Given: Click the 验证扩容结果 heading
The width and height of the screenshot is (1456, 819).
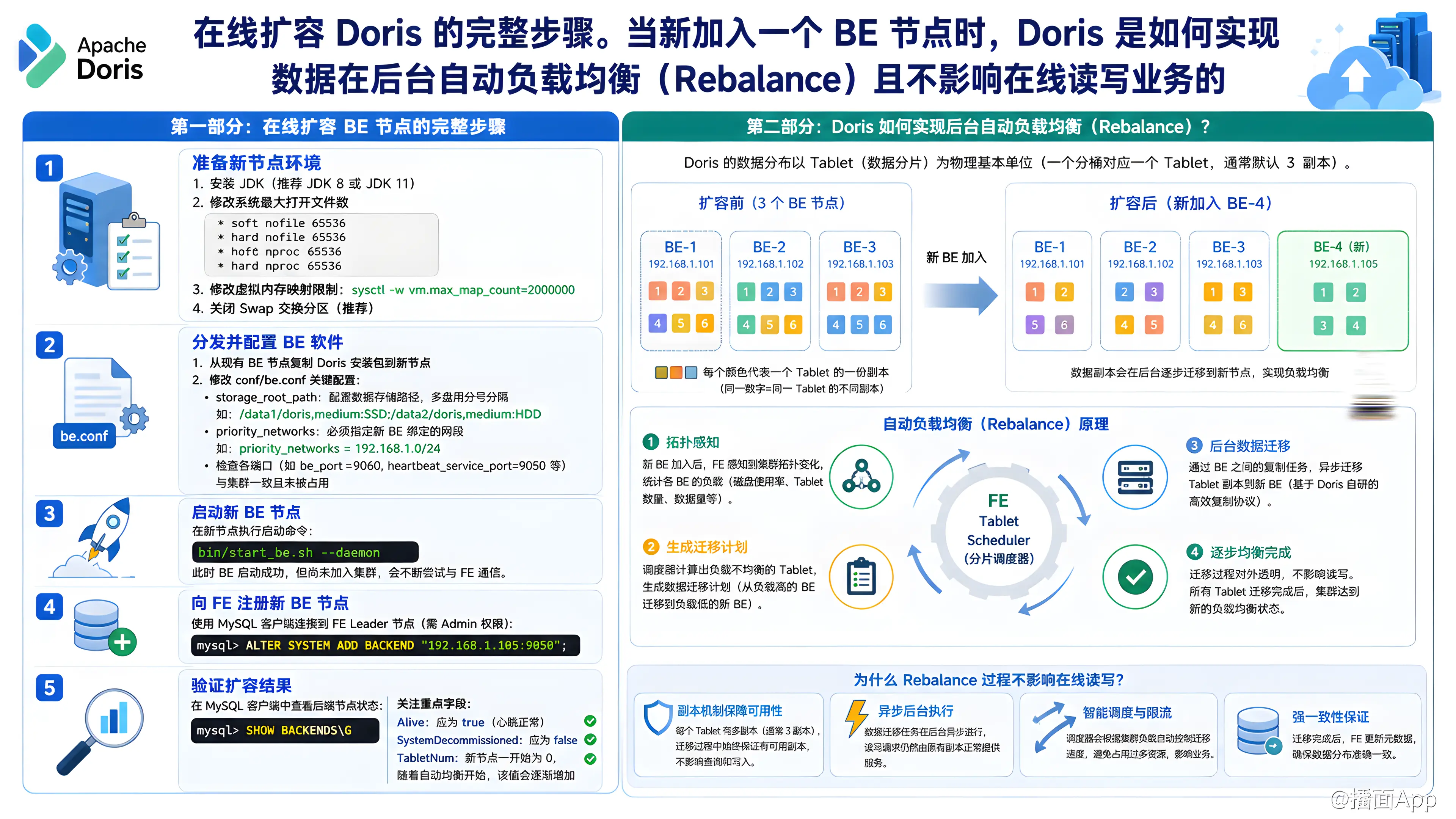Looking at the screenshot, I should point(242,685).
